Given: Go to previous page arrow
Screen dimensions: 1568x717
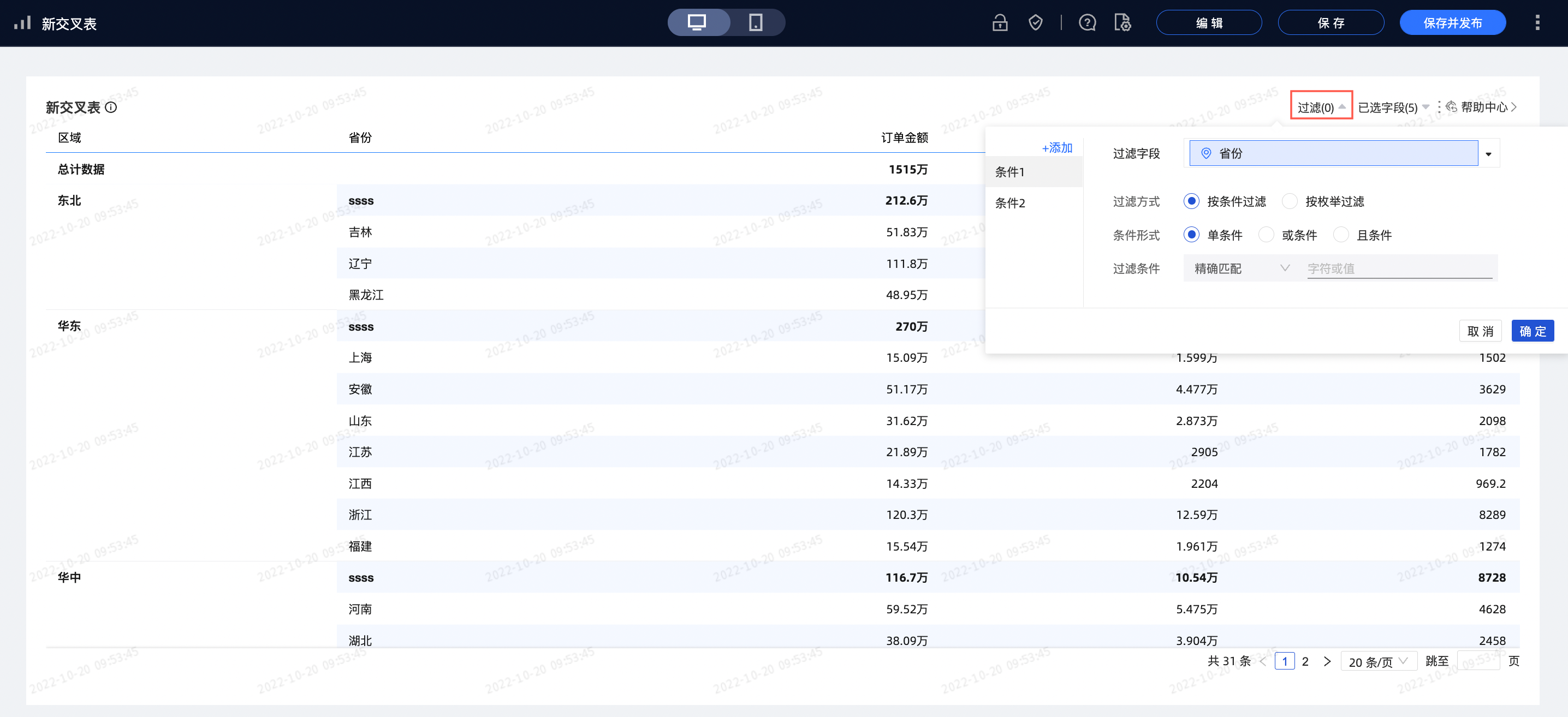Looking at the screenshot, I should pos(1262,662).
